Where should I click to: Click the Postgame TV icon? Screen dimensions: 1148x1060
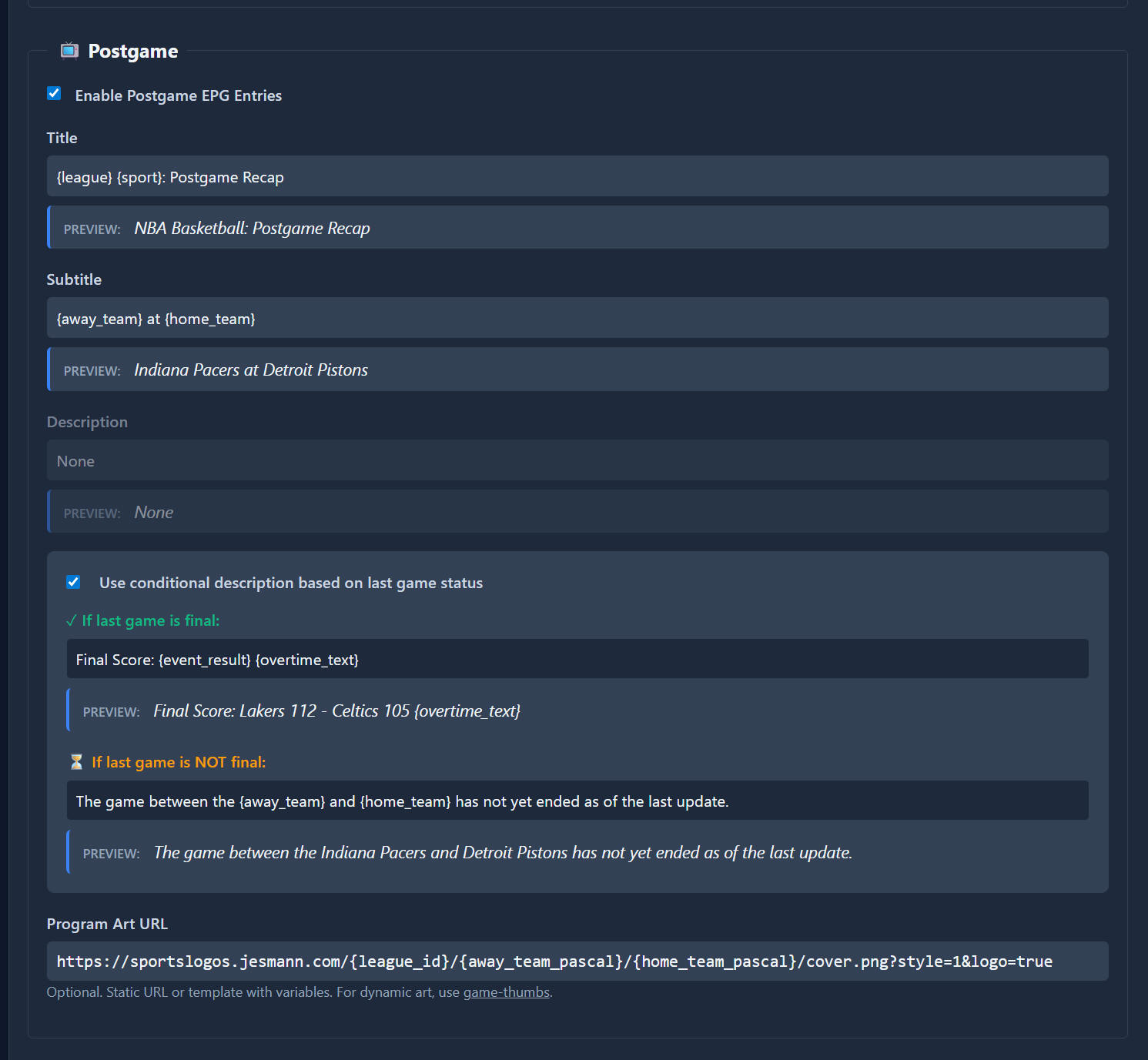(69, 51)
